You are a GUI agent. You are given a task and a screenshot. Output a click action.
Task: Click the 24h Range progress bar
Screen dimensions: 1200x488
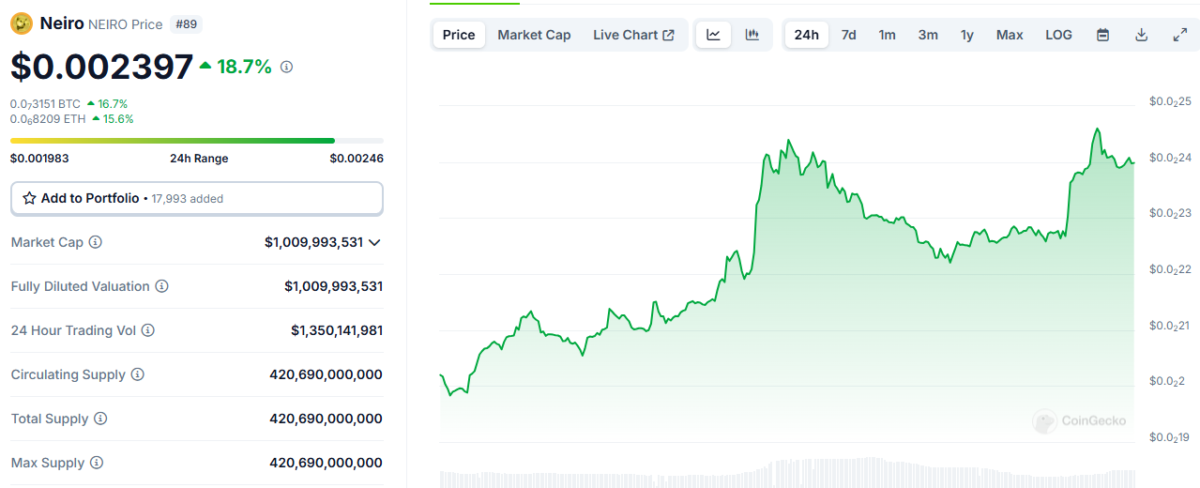[x=196, y=141]
